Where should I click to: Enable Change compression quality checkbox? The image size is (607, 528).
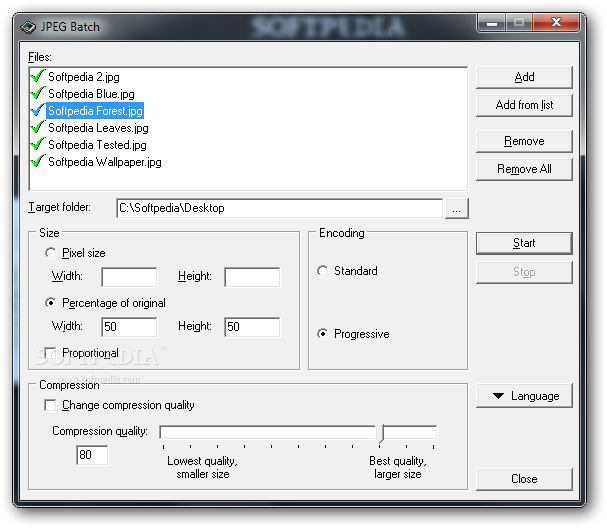coord(50,405)
